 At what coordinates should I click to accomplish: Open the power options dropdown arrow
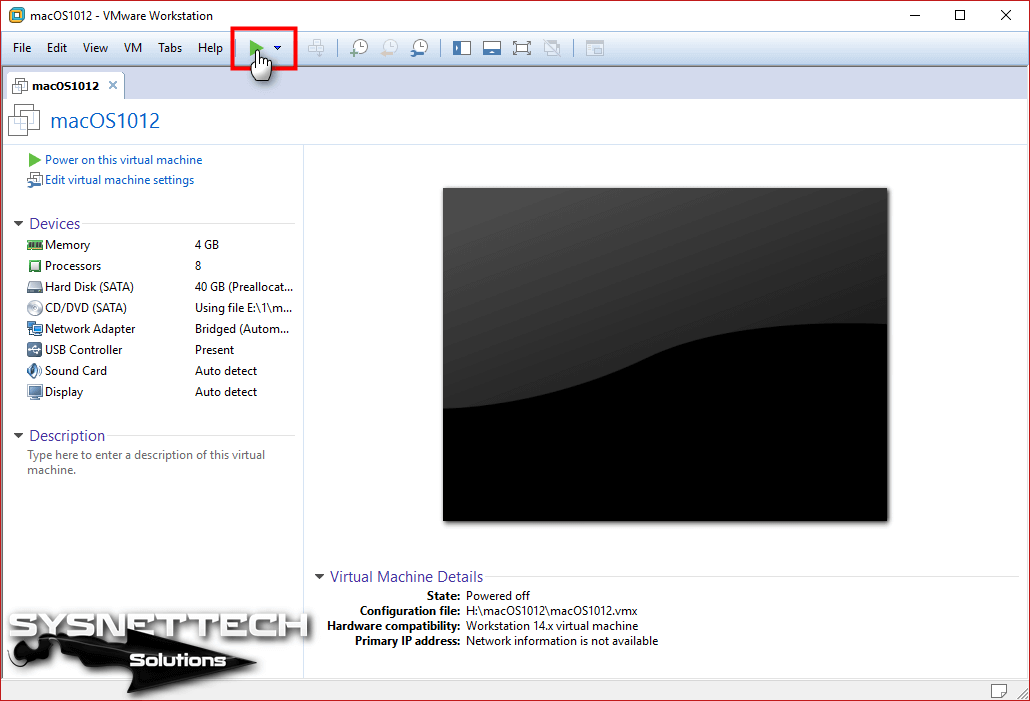tap(278, 48)
